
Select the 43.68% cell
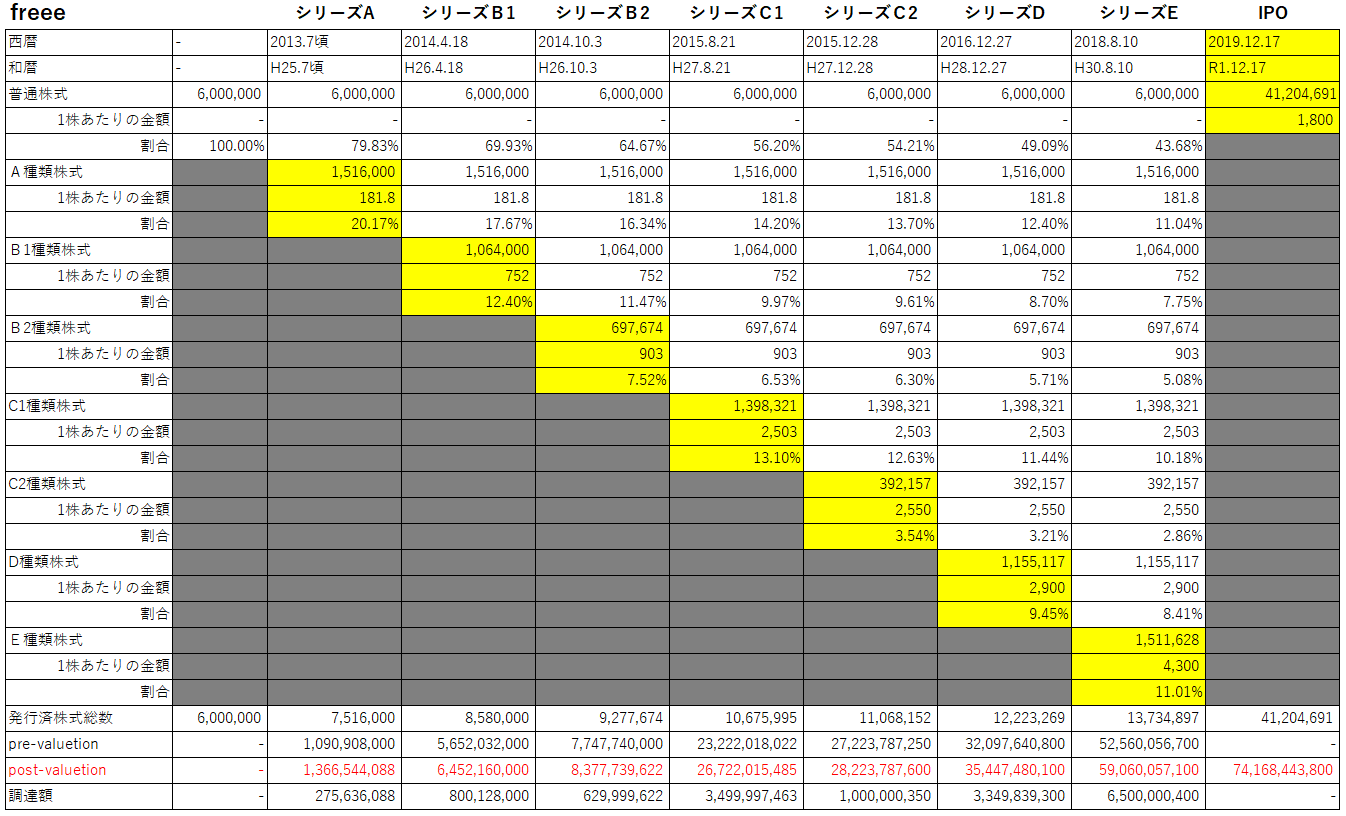click(x=1138, y=147)
